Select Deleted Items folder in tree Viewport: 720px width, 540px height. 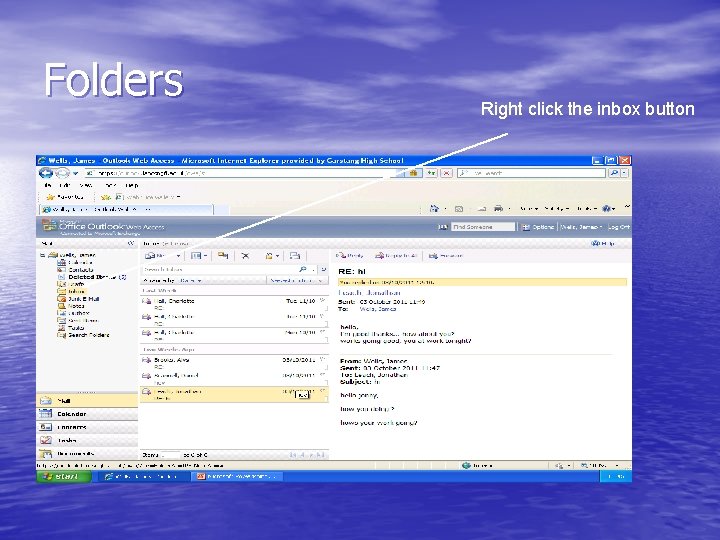92,277
